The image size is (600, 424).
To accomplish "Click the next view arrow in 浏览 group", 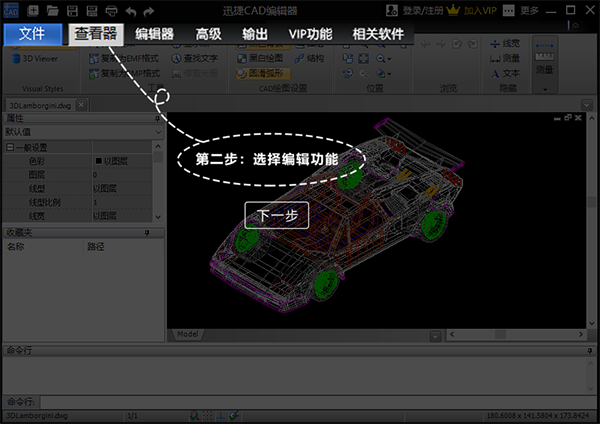I will [x=441, y=44].
